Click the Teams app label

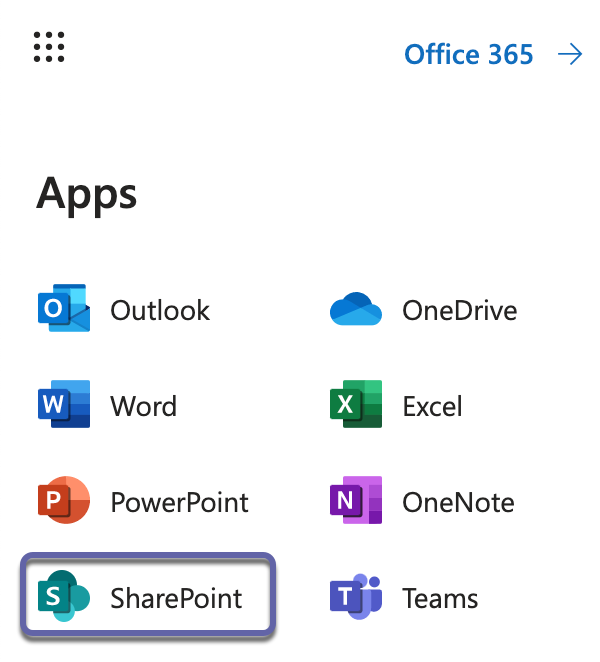pos(440,598)
